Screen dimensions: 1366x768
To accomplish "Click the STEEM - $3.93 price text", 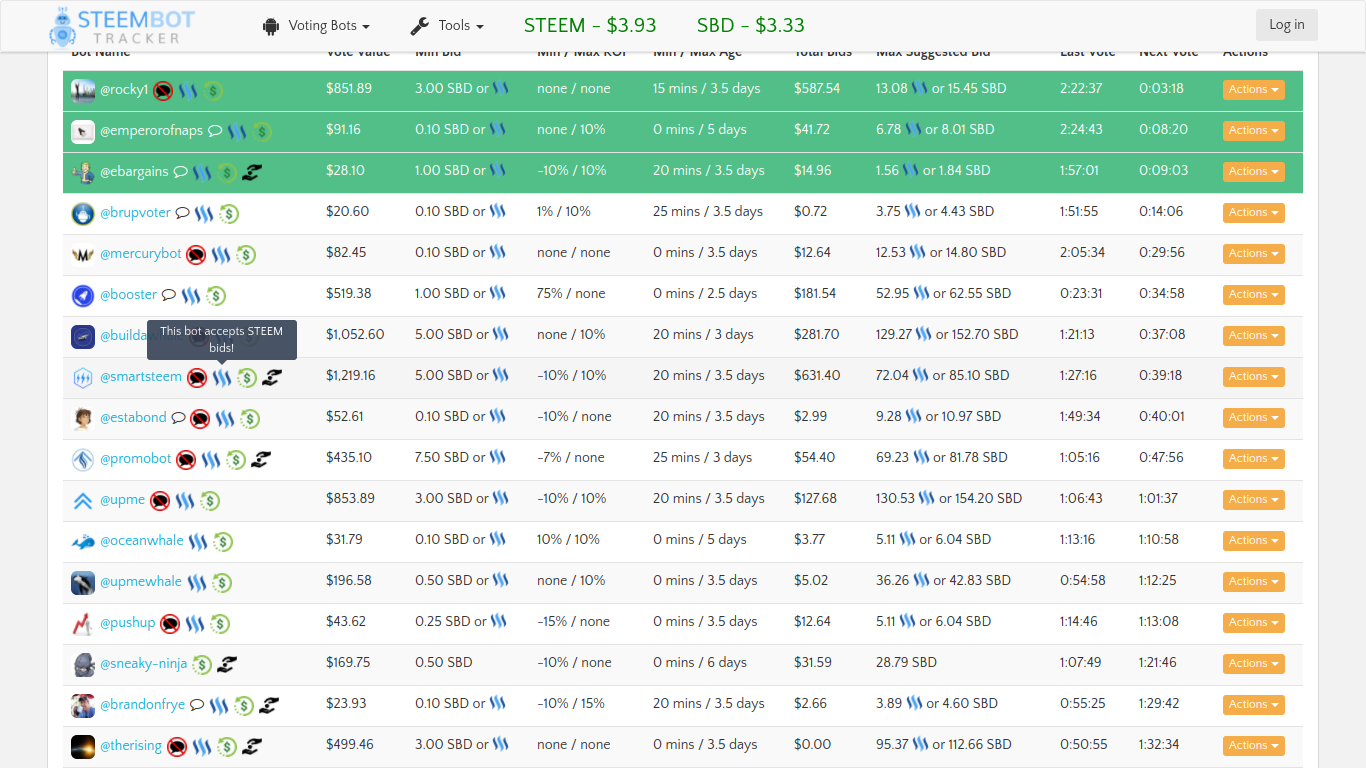I will coord(590,25).
